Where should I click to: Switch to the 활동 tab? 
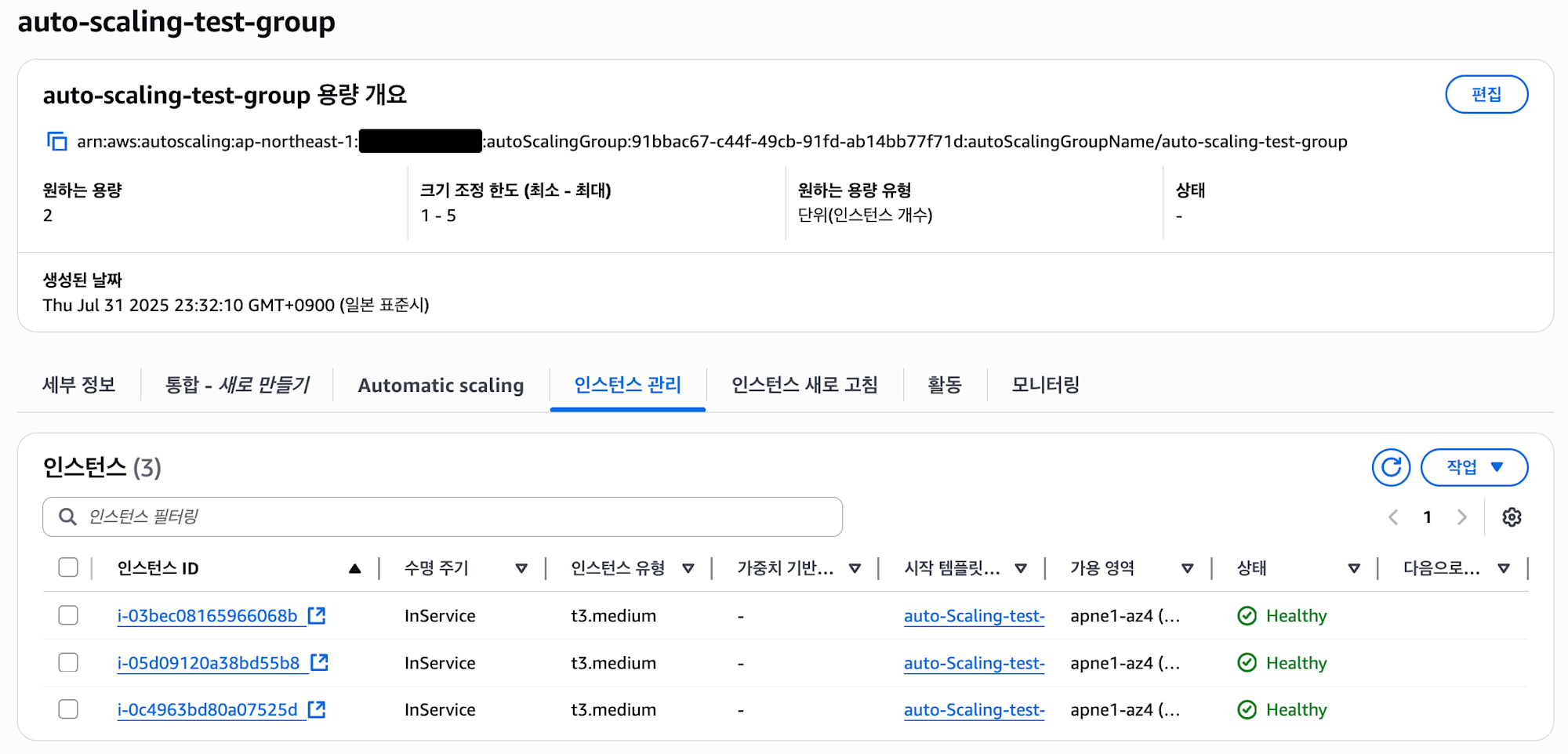pos(945,385)
